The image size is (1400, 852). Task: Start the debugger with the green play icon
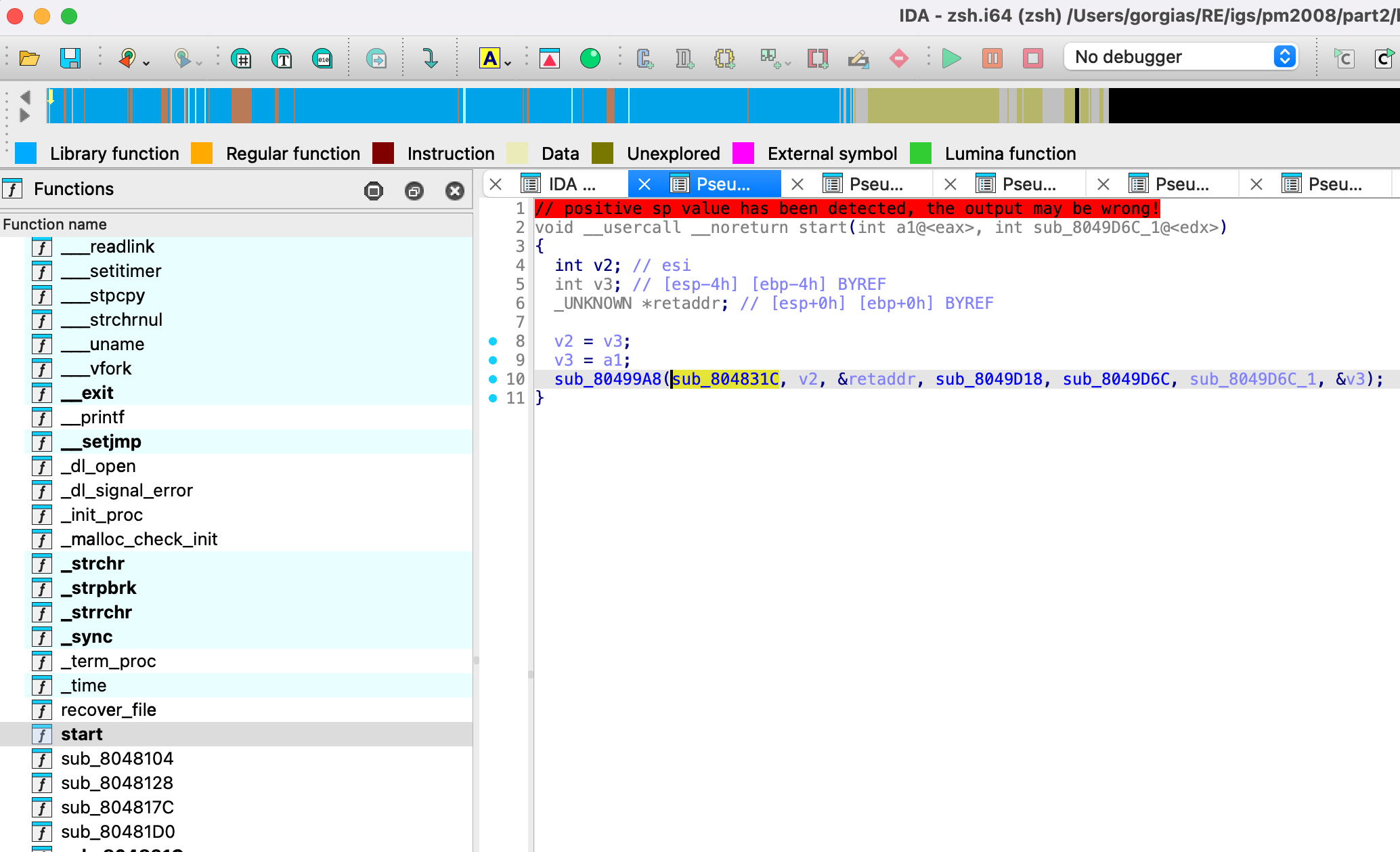pos(950,58)
